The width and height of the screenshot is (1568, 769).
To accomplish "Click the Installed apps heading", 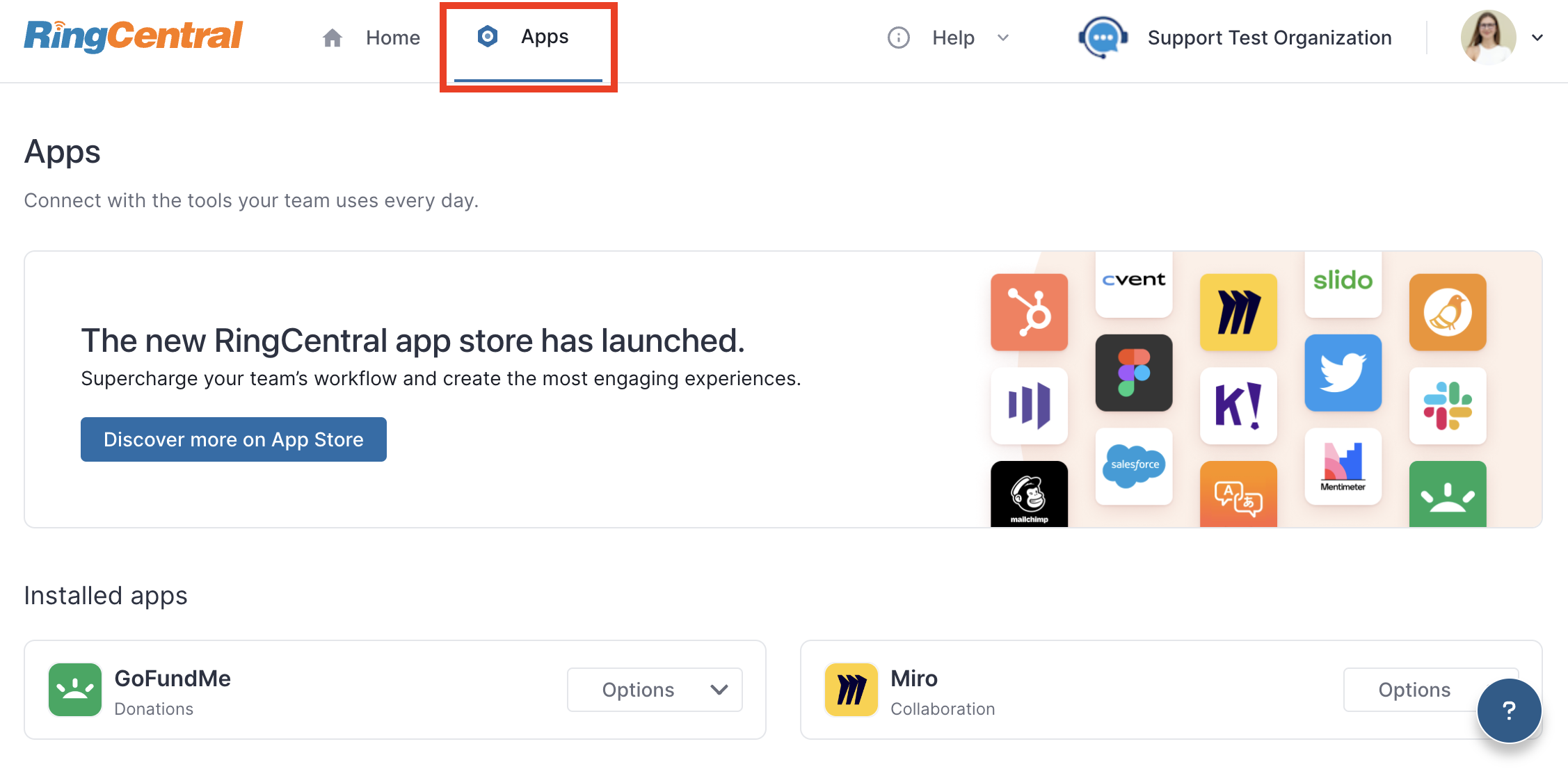I will tap(106, 596).
